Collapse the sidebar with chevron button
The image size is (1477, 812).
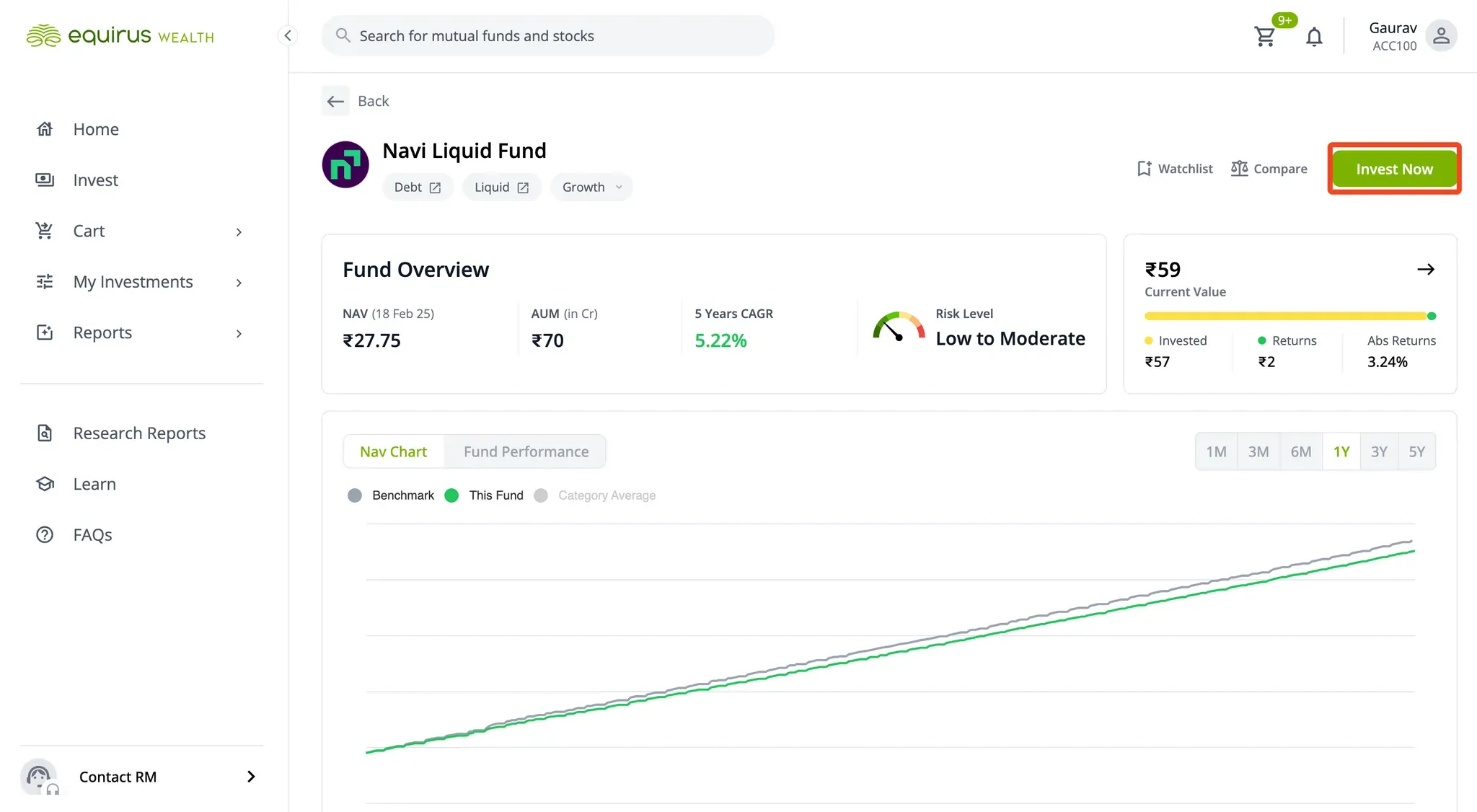[288, 35]
